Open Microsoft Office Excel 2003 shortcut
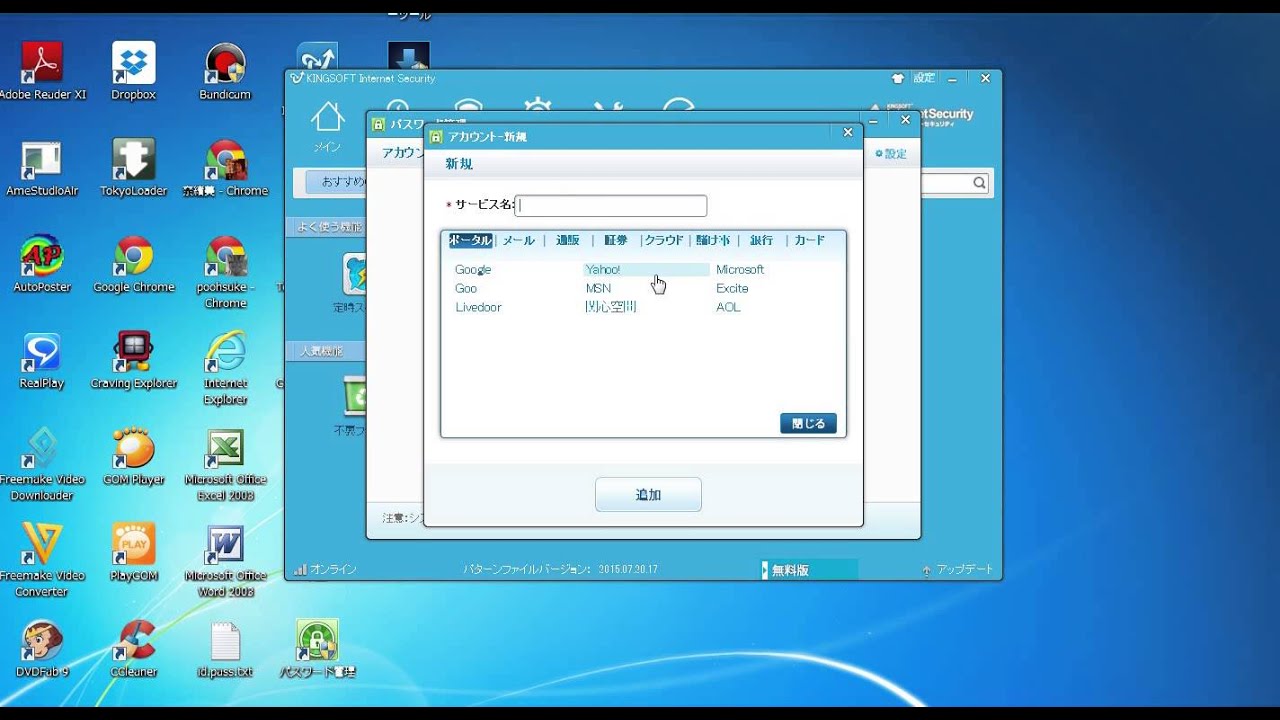The height and width of the screenshot is (720, 1280). [x=225, y=462]
